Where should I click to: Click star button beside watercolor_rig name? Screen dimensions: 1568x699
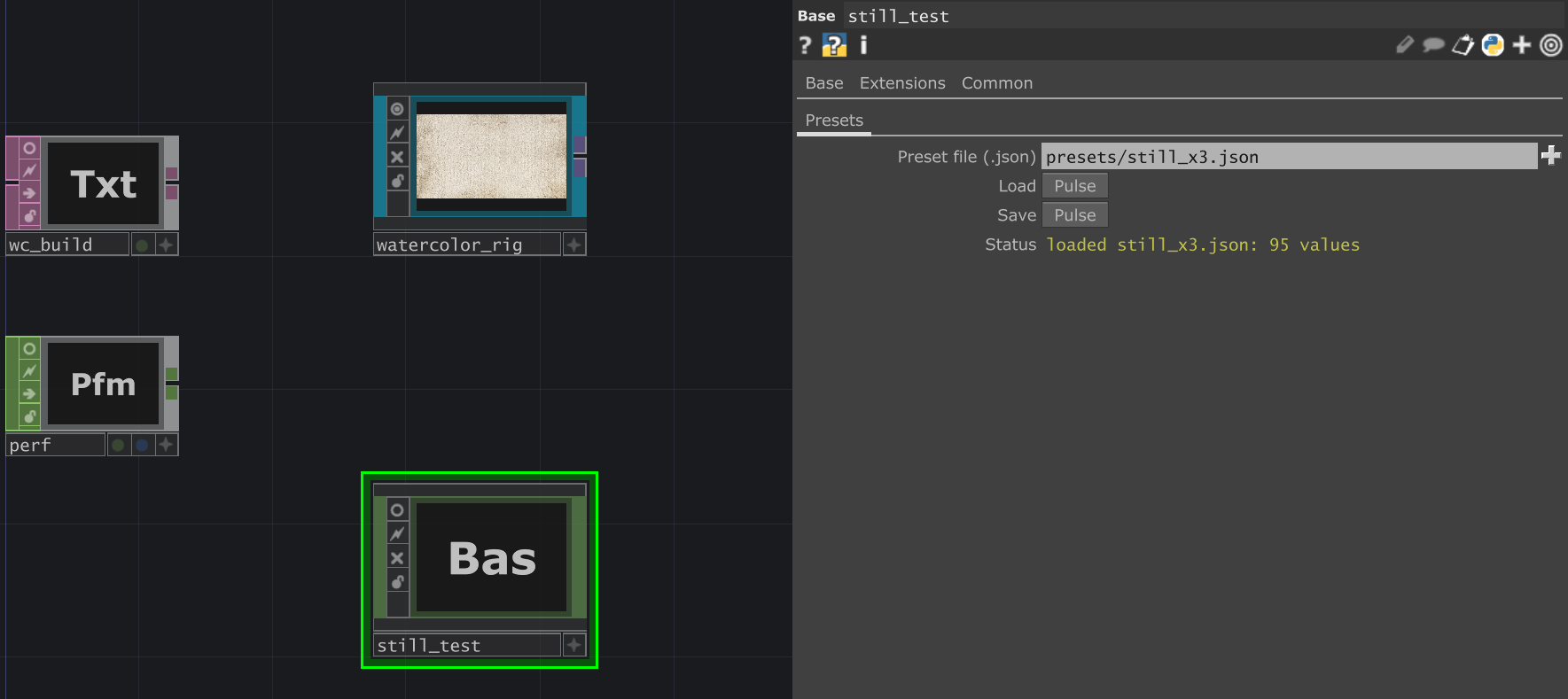tap(574, 245)
